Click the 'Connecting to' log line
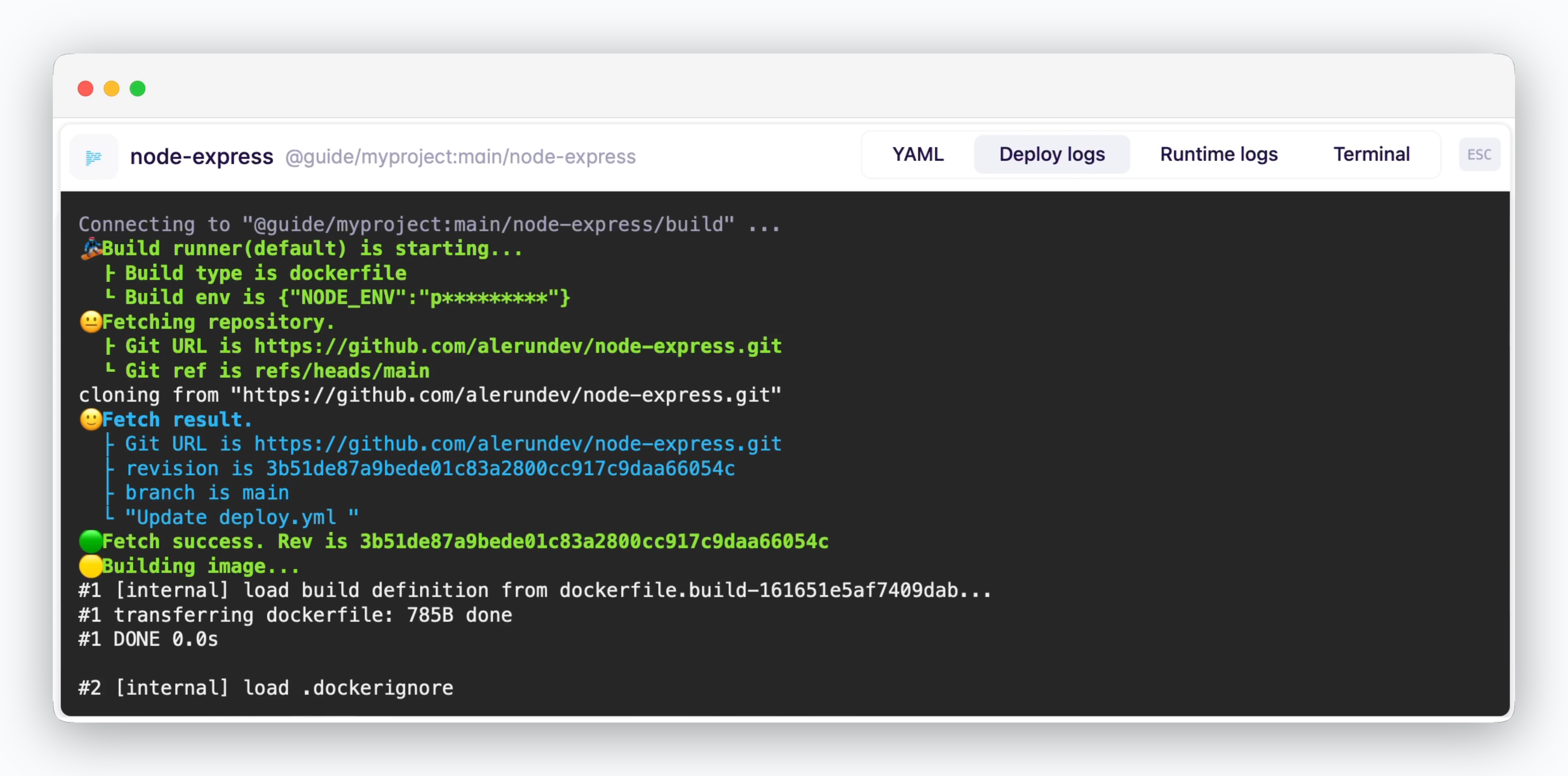1568x776 pixels. pos(430,224)
